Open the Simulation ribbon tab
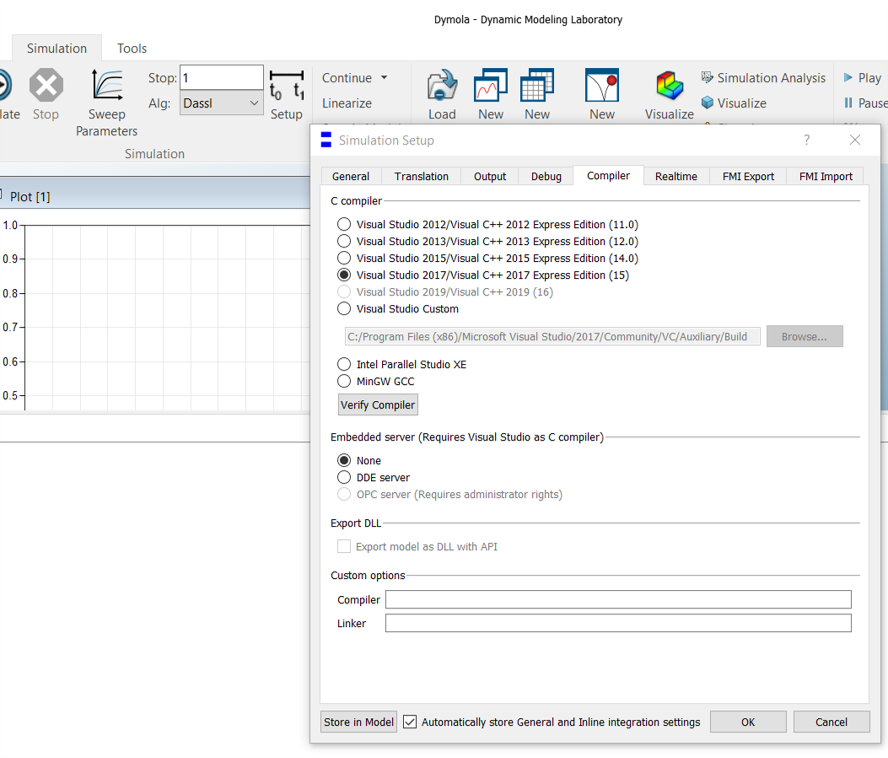Screen dimensions: 888x758 coord(57,48)
